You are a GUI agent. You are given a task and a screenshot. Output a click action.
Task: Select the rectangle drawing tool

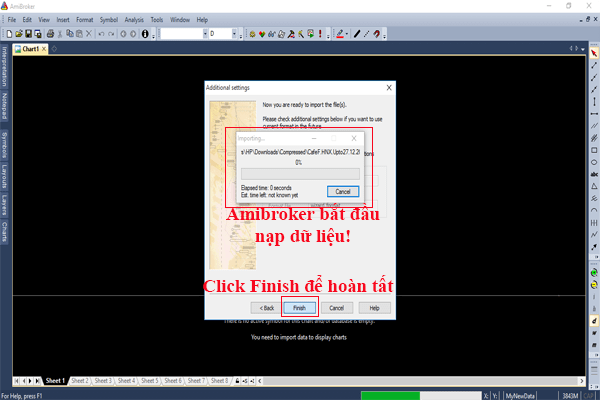click(x=594, y=150)
